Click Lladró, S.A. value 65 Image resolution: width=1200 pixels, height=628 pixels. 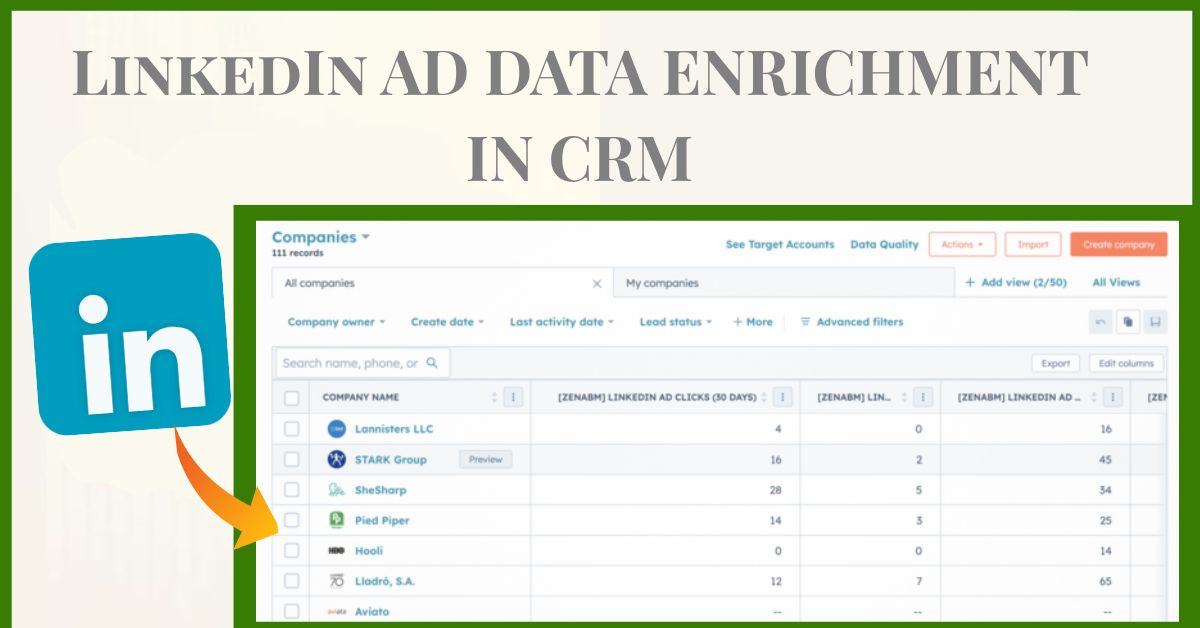pyautogui.click(x=1105, y=581)
